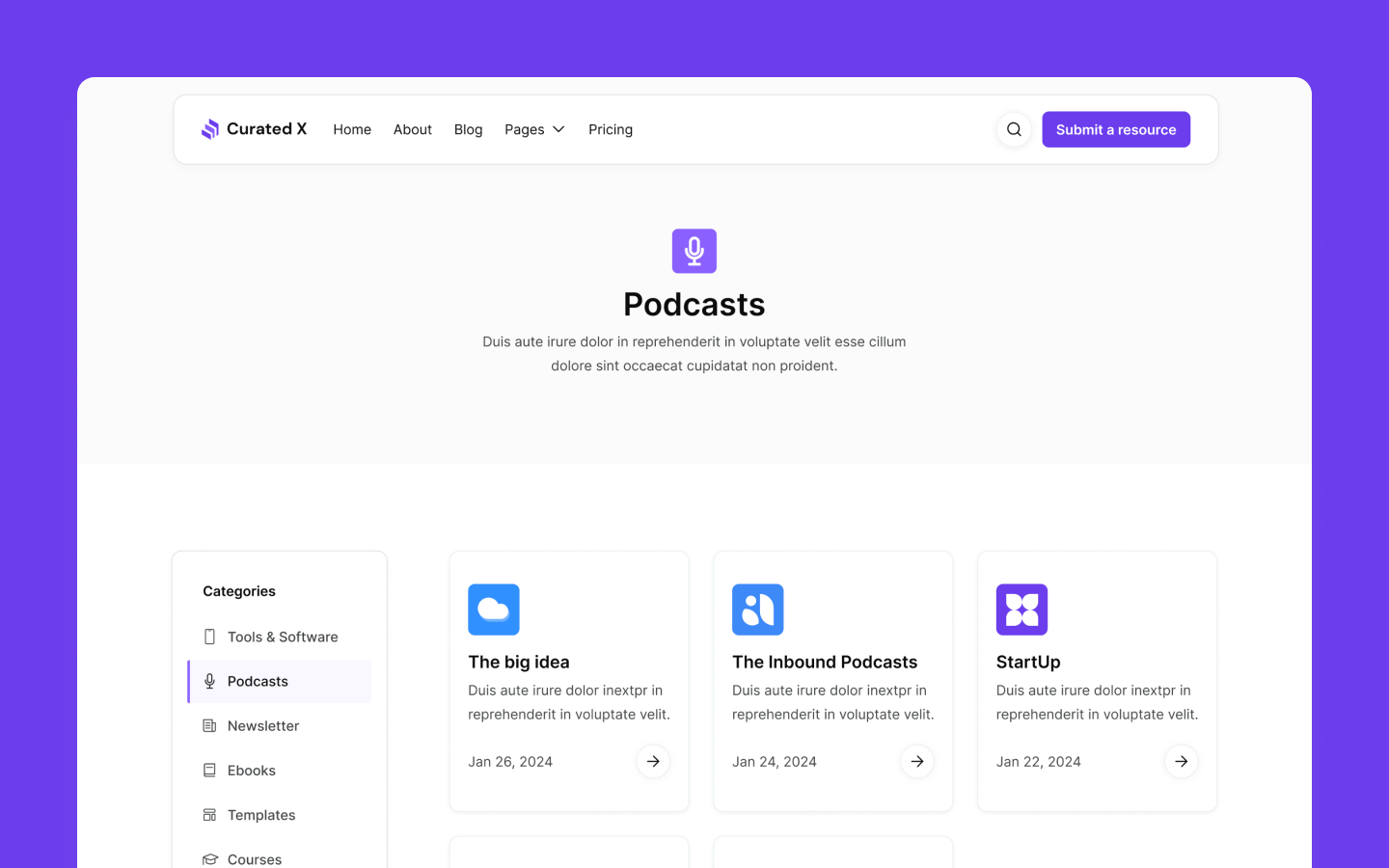
Task: Open The big idea via its arrow button
Action: click(653, 761)
